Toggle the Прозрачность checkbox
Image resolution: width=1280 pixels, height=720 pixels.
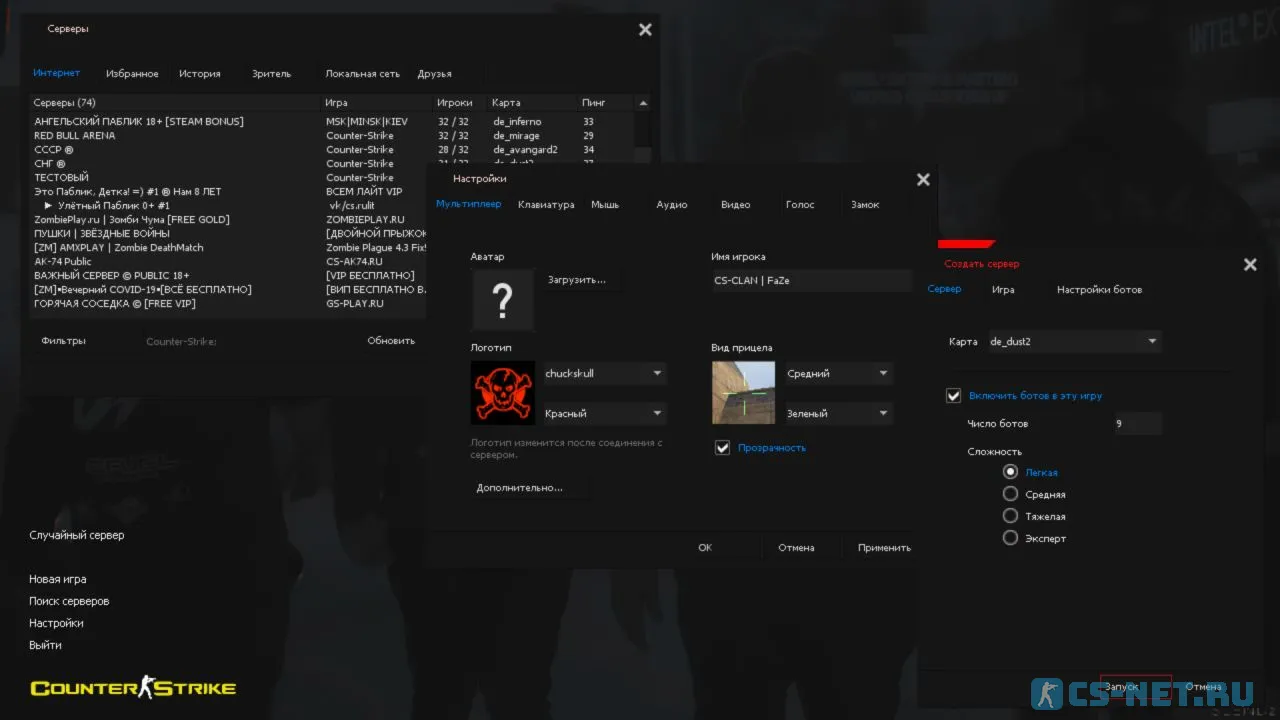click(723, 448)
